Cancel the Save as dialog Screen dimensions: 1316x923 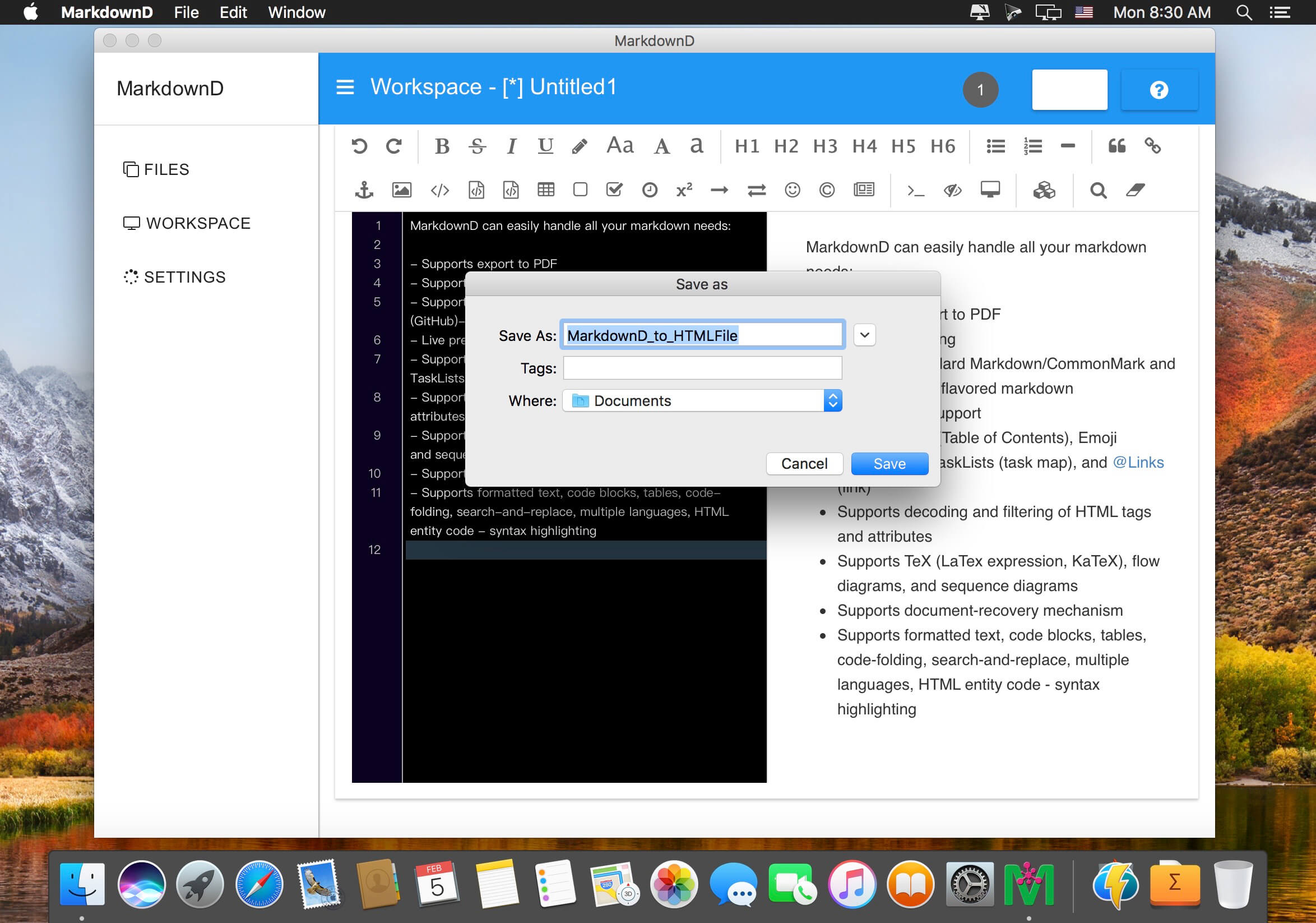[804, 463]
